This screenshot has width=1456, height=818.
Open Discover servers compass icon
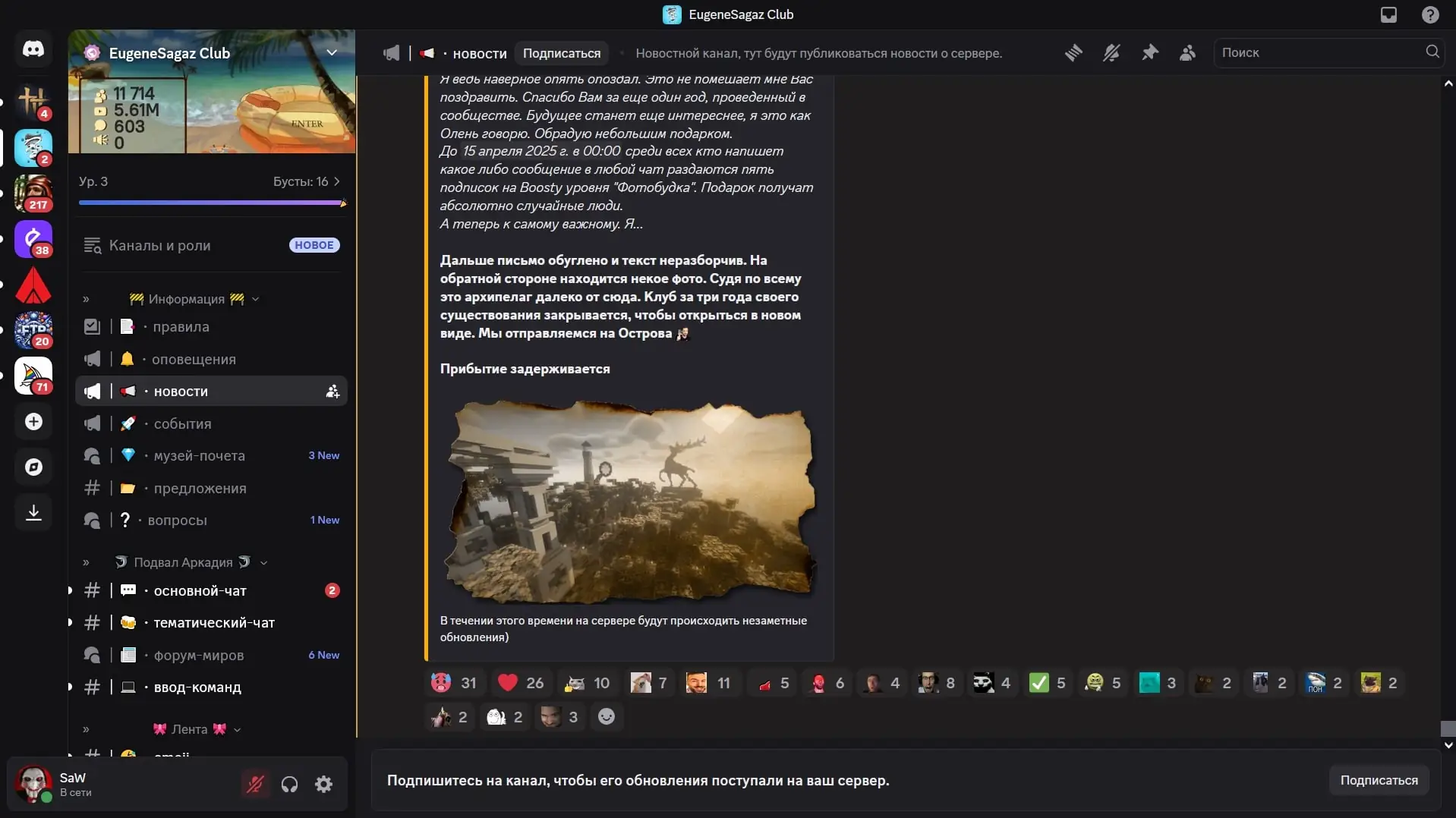coord(33,467)
